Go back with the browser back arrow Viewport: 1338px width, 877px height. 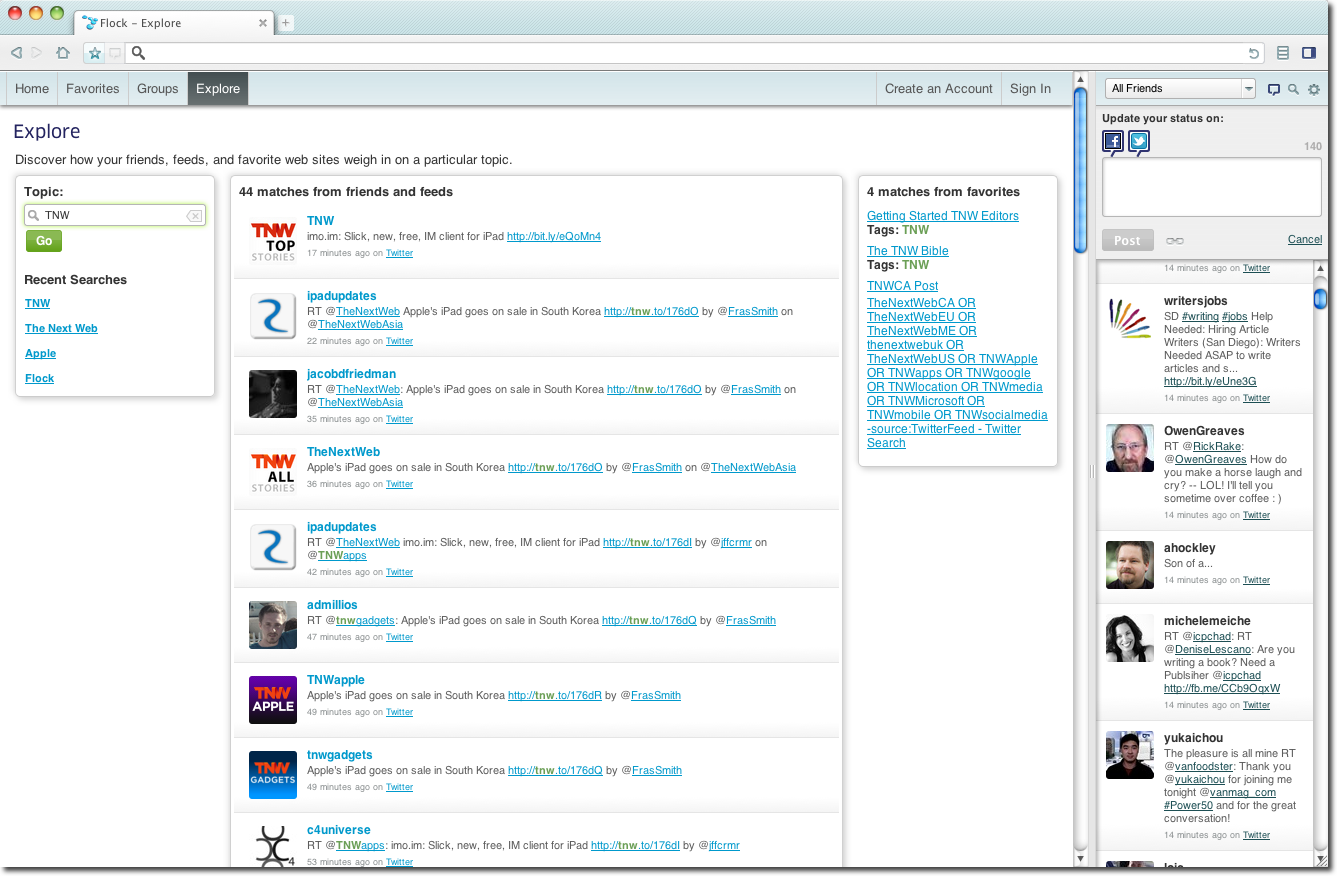(x=17, y=53)
